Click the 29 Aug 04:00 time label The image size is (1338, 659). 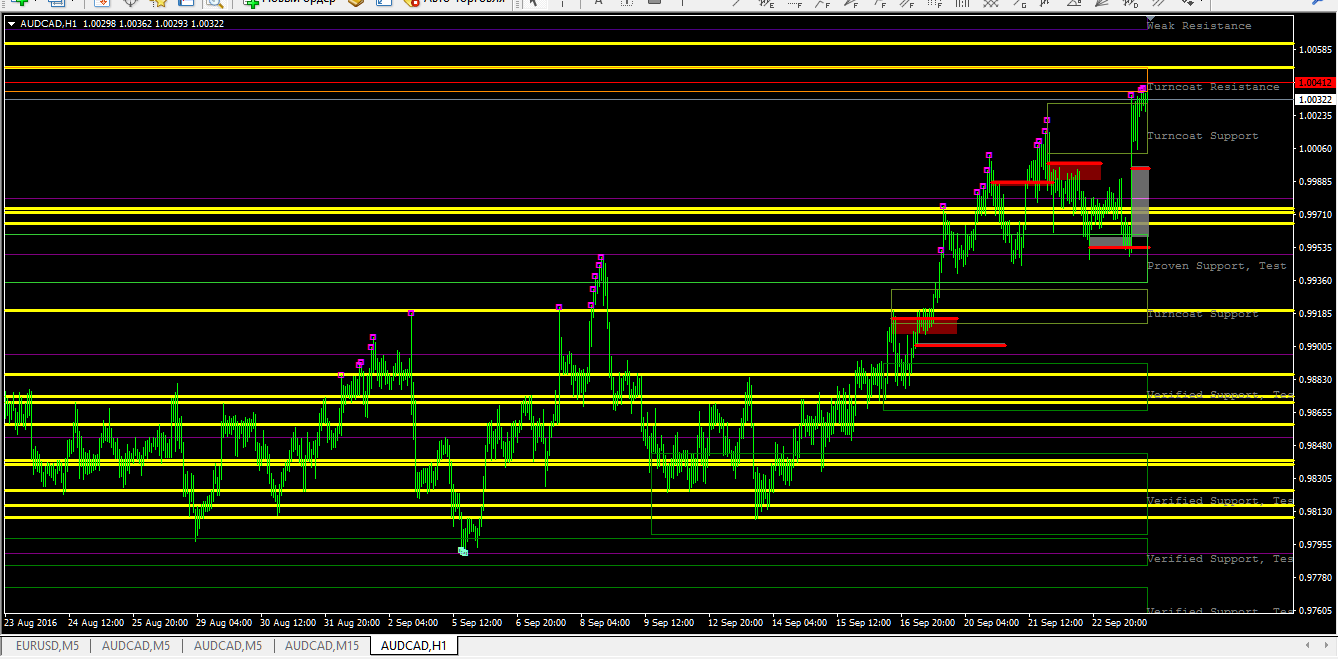224,622
